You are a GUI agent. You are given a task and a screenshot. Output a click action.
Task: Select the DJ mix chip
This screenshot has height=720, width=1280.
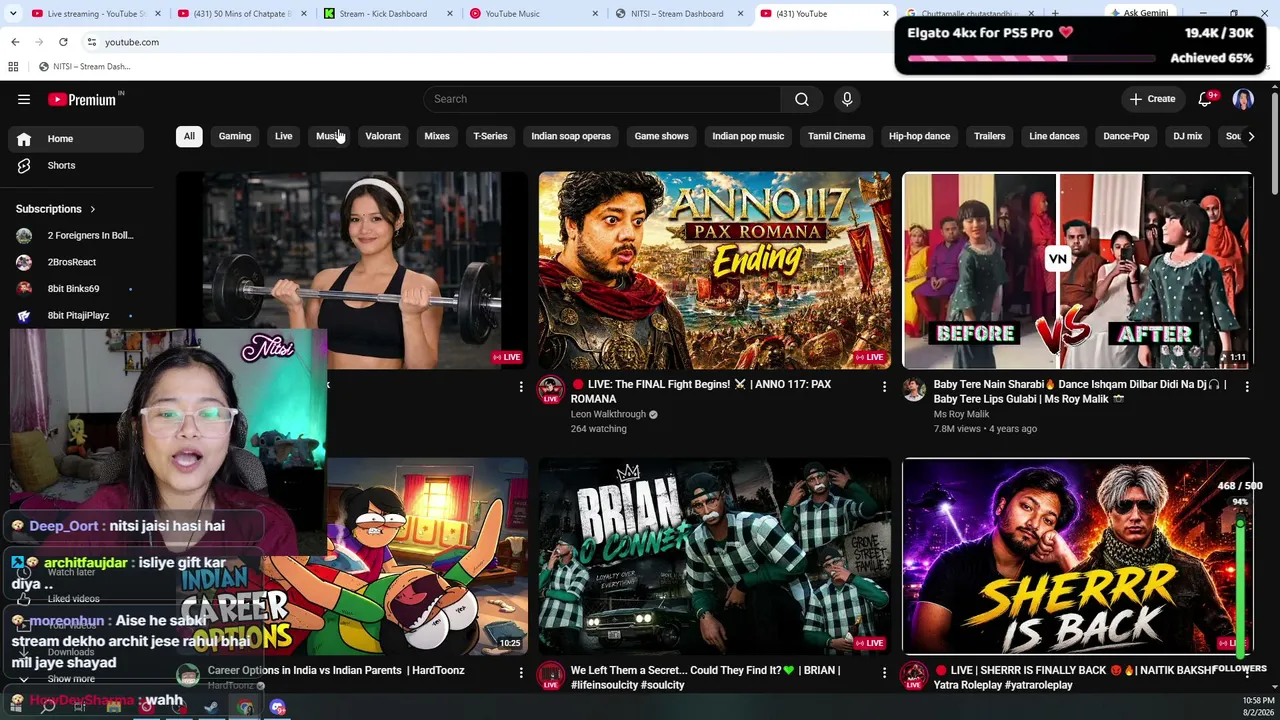point(1188,136)
